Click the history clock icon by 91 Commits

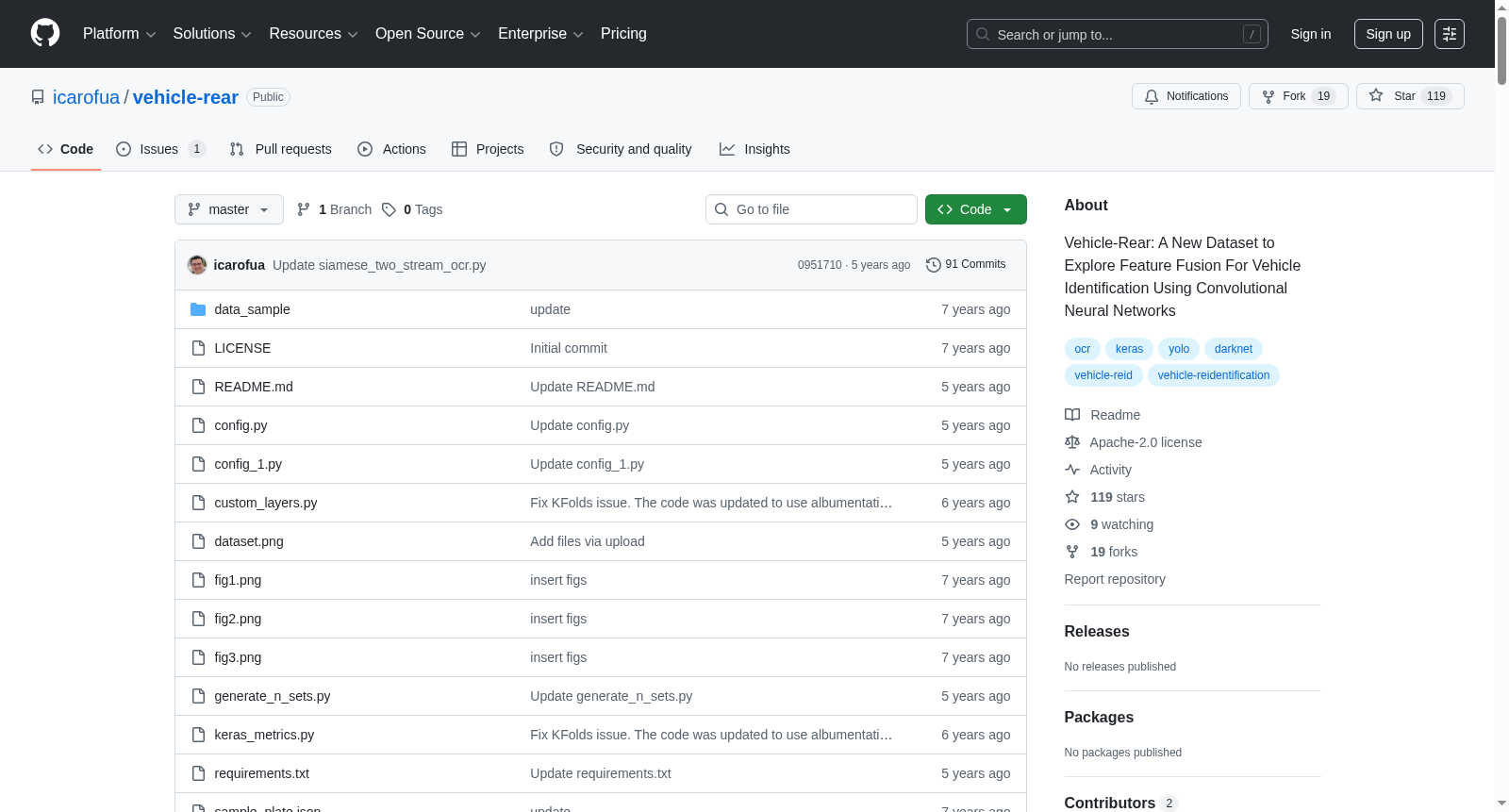934,265
